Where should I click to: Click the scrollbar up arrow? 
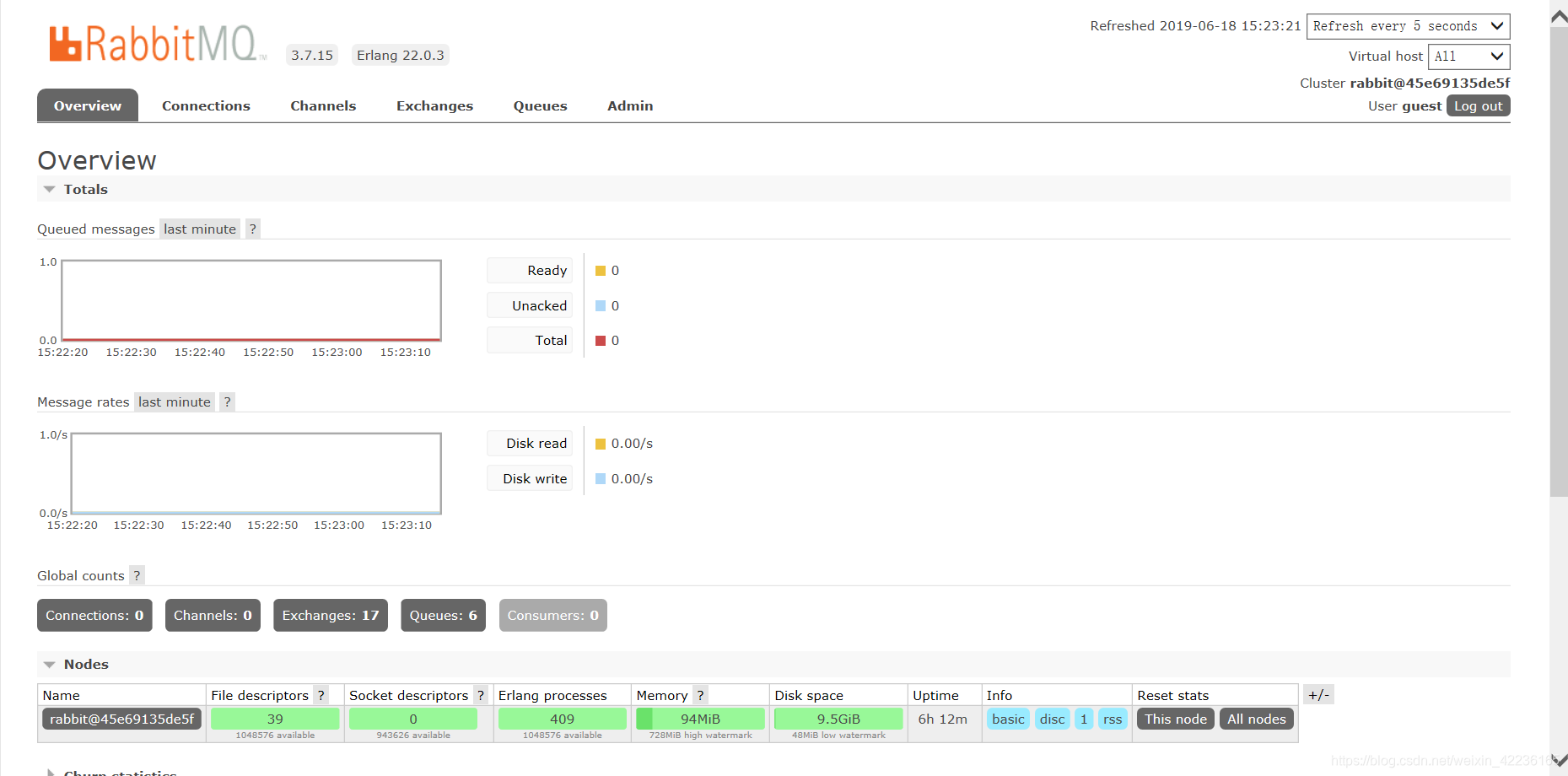click(x=1559, y=16)
